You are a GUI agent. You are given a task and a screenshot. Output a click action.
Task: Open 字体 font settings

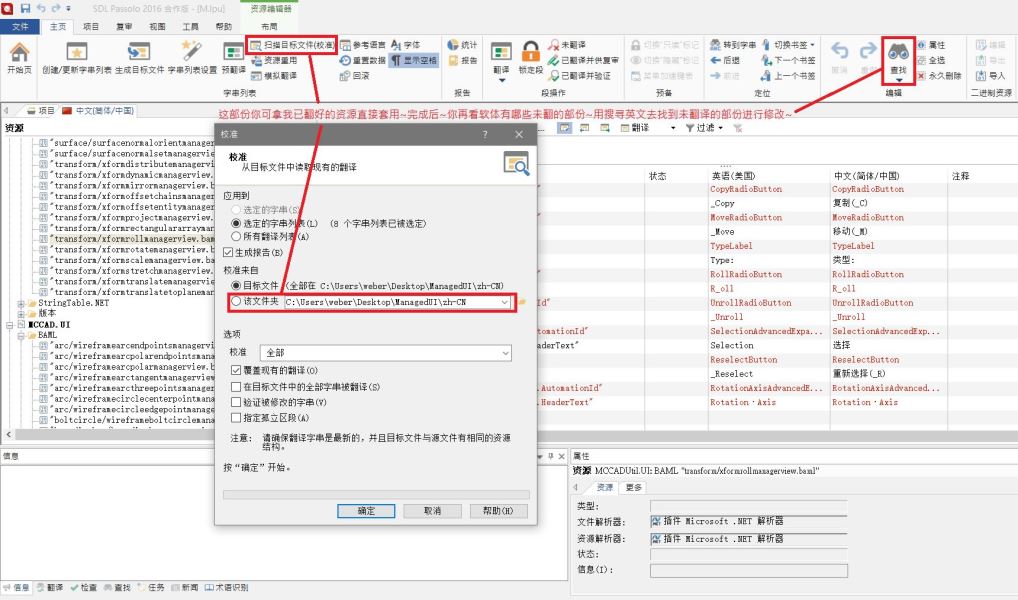coord(406,45)
